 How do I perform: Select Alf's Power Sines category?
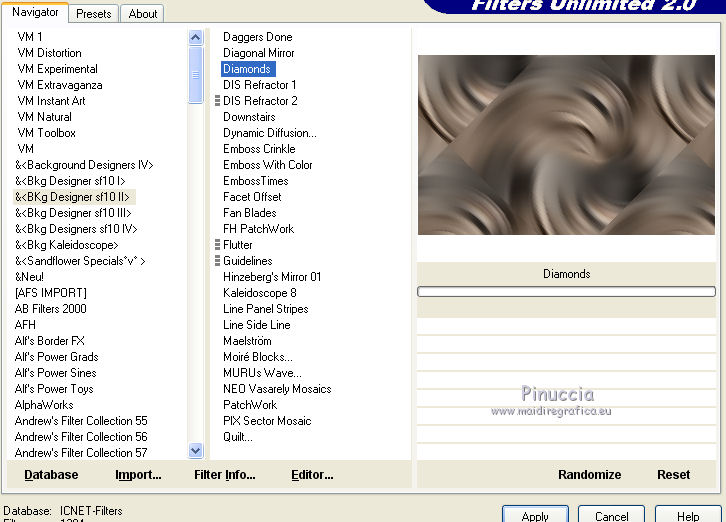point(56,373)
